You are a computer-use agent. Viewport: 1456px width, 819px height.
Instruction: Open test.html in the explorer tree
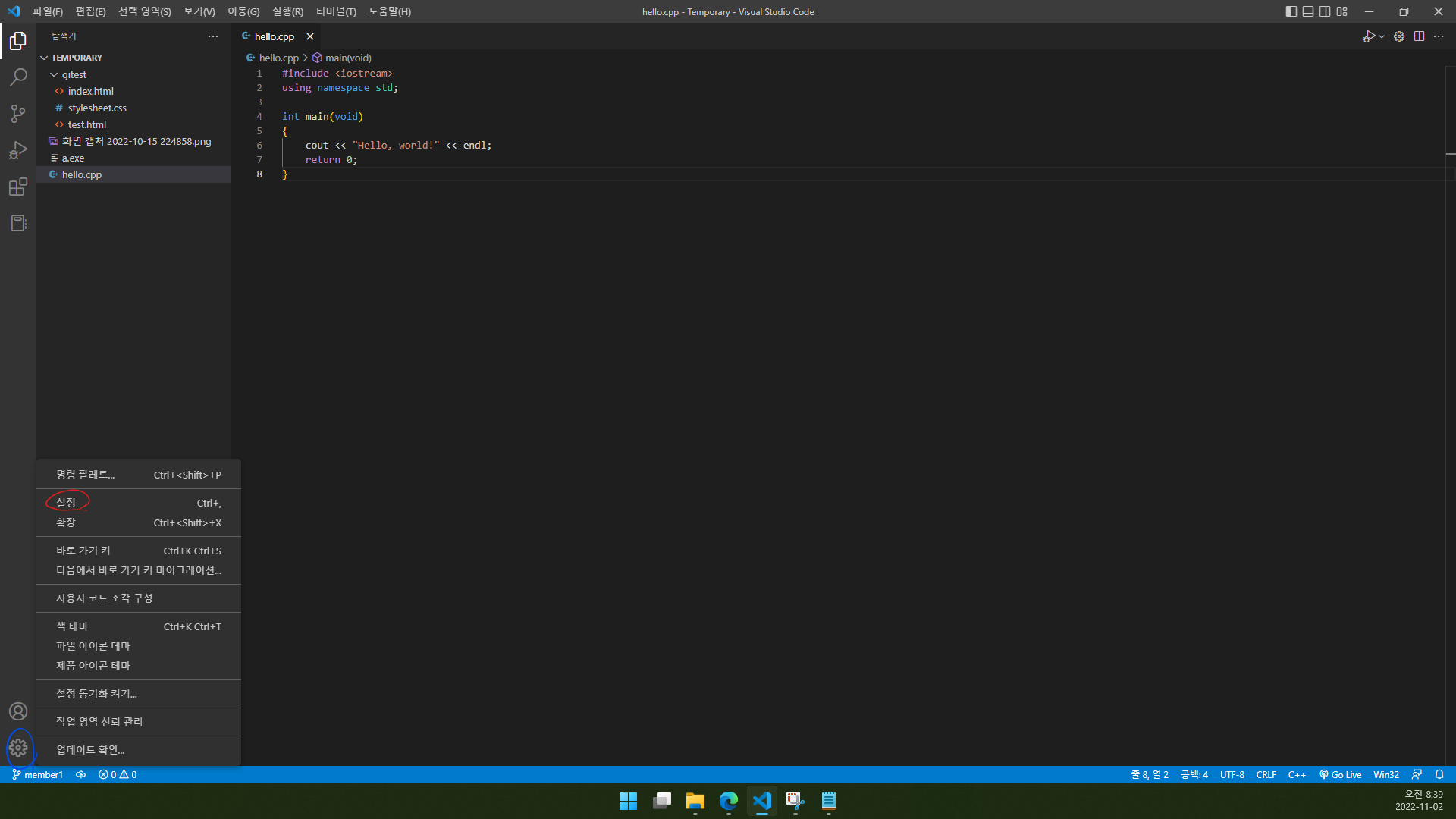coord(133,124)
